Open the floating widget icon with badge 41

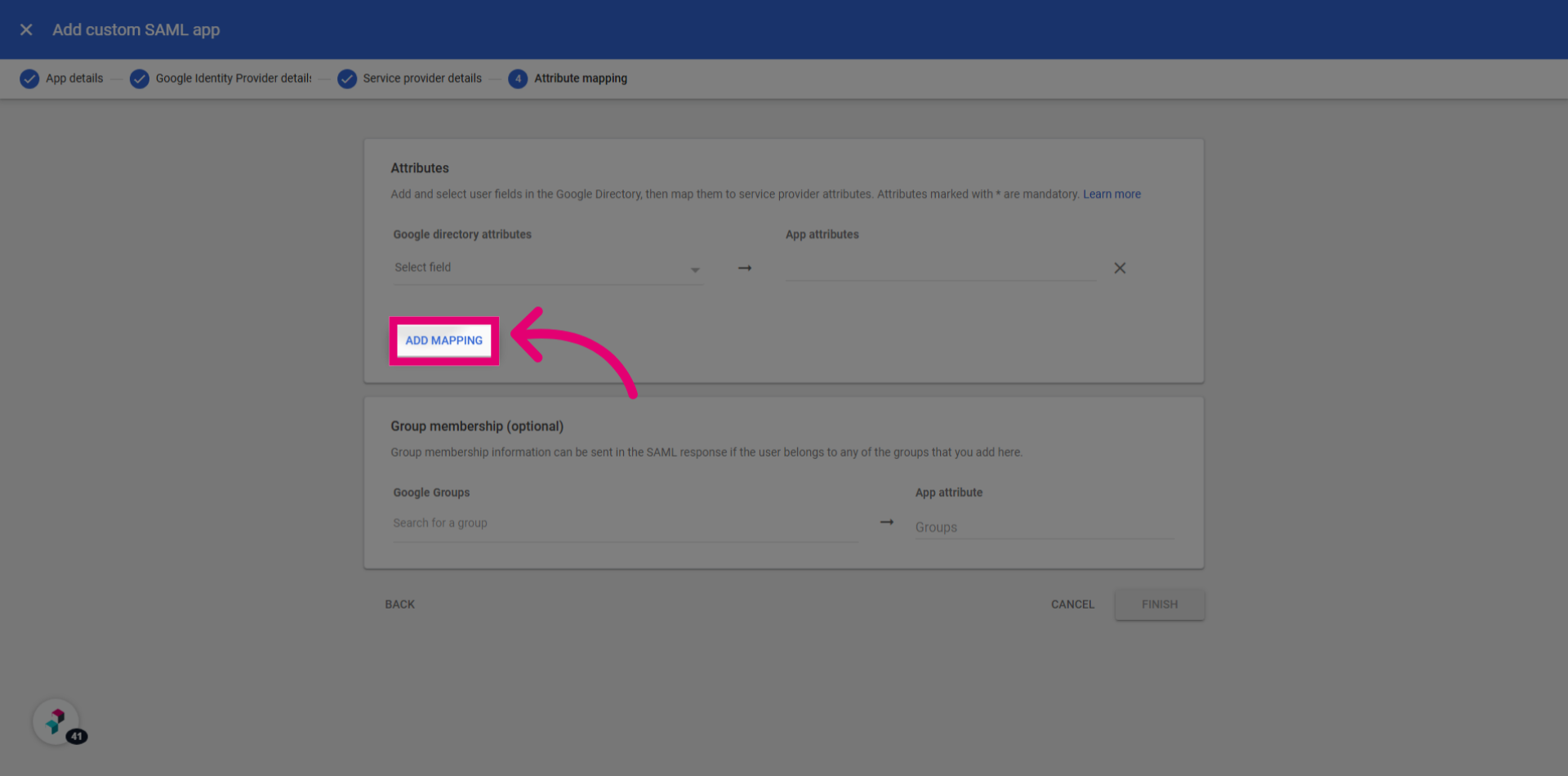pyautogui.click(x=56, y=721)
